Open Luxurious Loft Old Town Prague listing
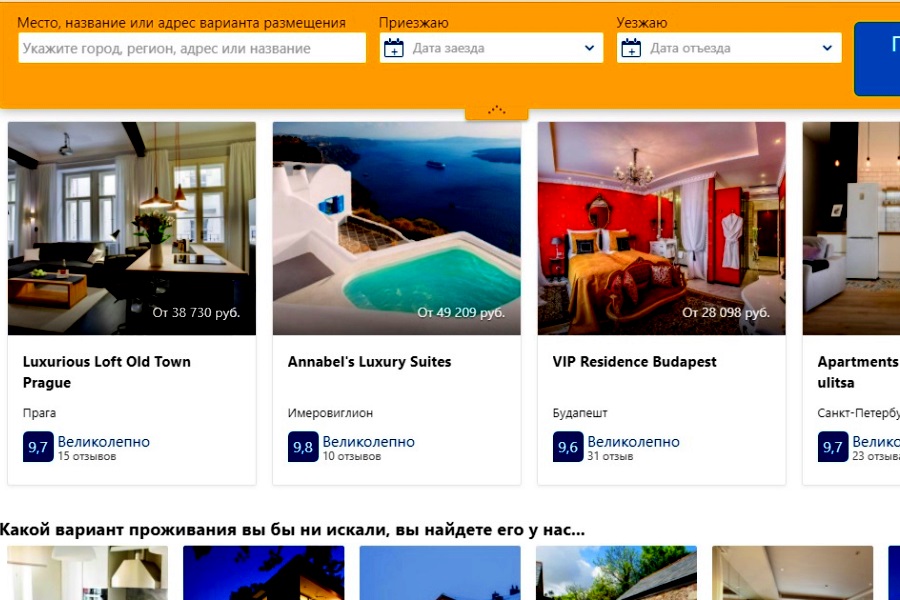Viewport: 900px width, 600px height. [x=107, y=372]
